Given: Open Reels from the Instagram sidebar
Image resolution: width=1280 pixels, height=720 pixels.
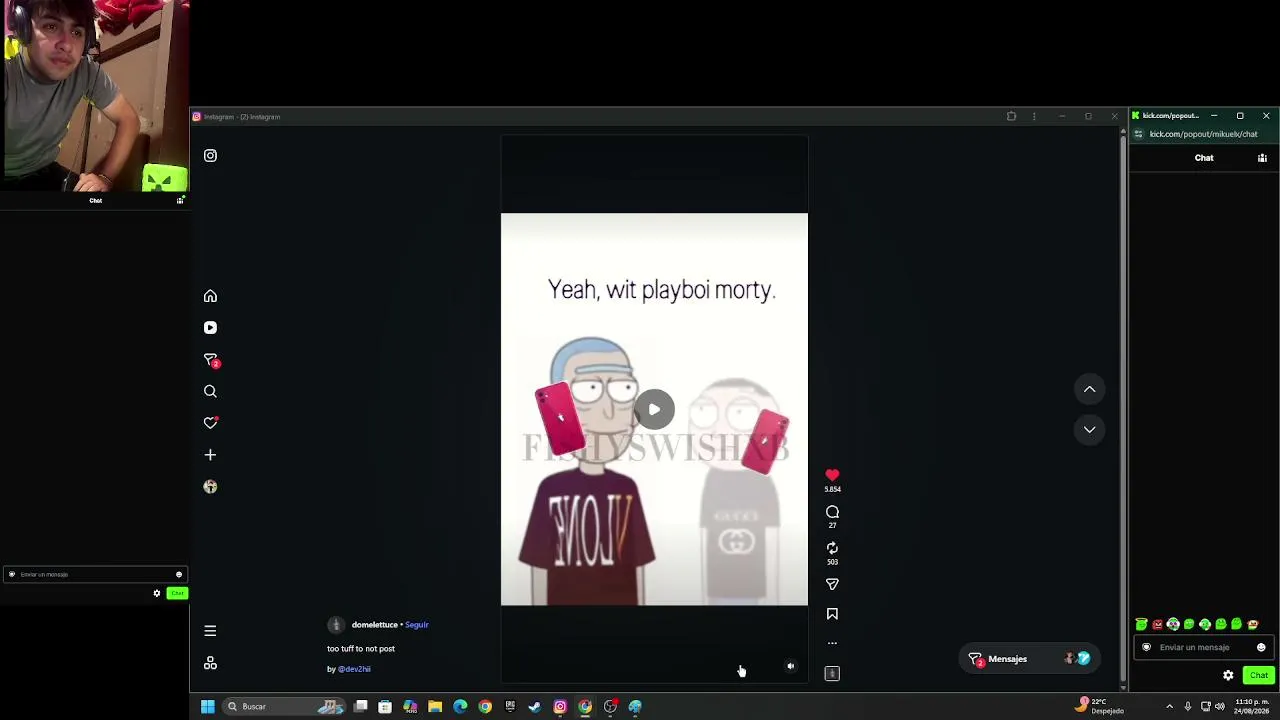Looking at the screenshot, I should (x=210, y=328).
